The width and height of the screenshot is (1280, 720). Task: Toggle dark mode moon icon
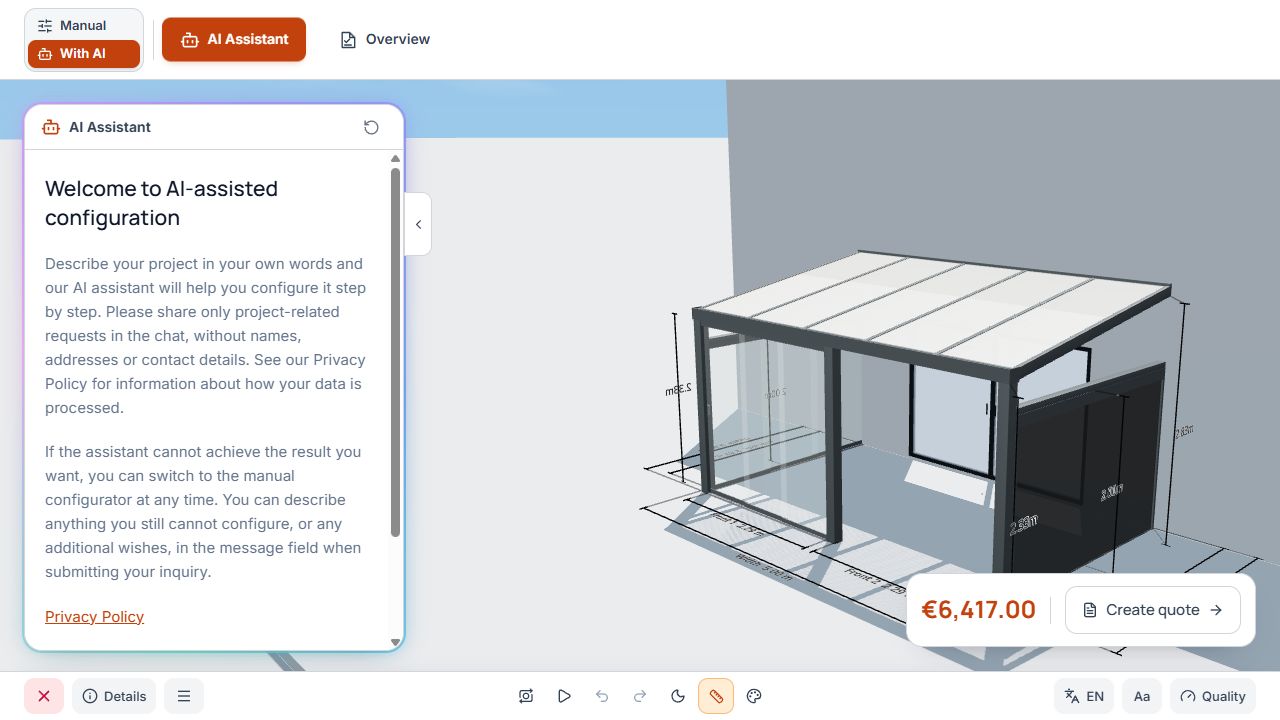678,696
